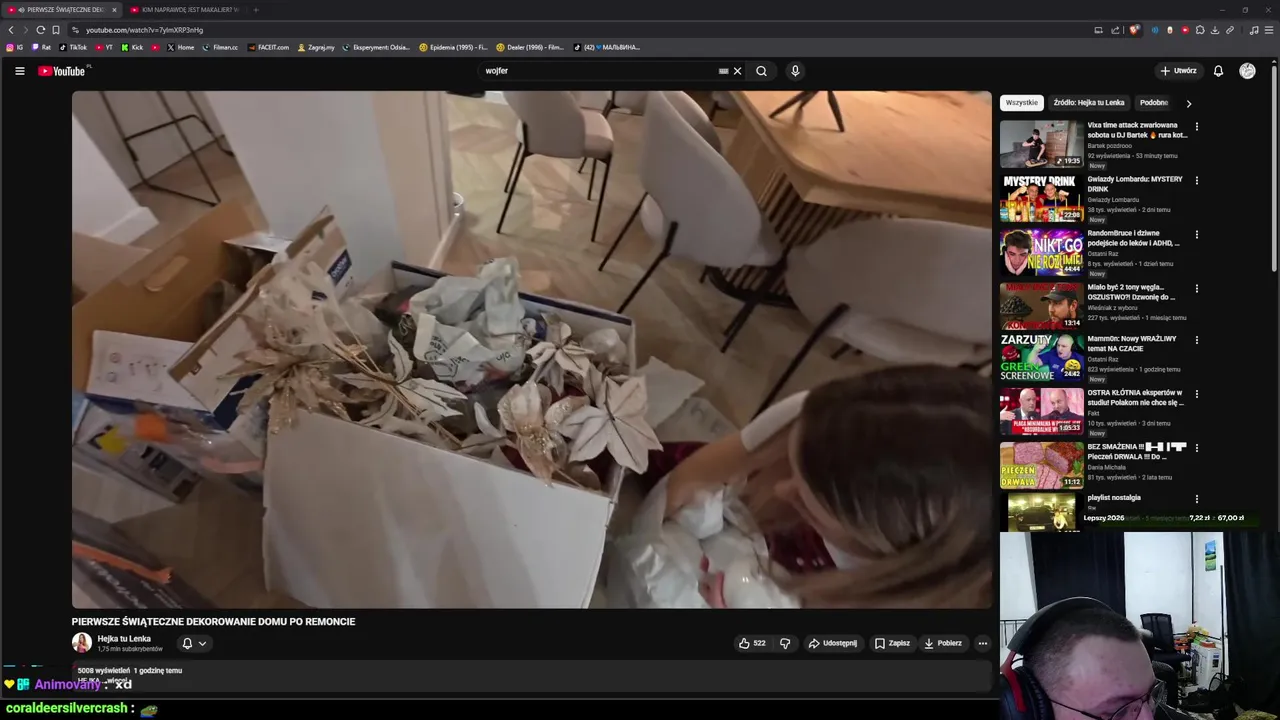Open options menu for playlist nostalgia

point(1196,499)
